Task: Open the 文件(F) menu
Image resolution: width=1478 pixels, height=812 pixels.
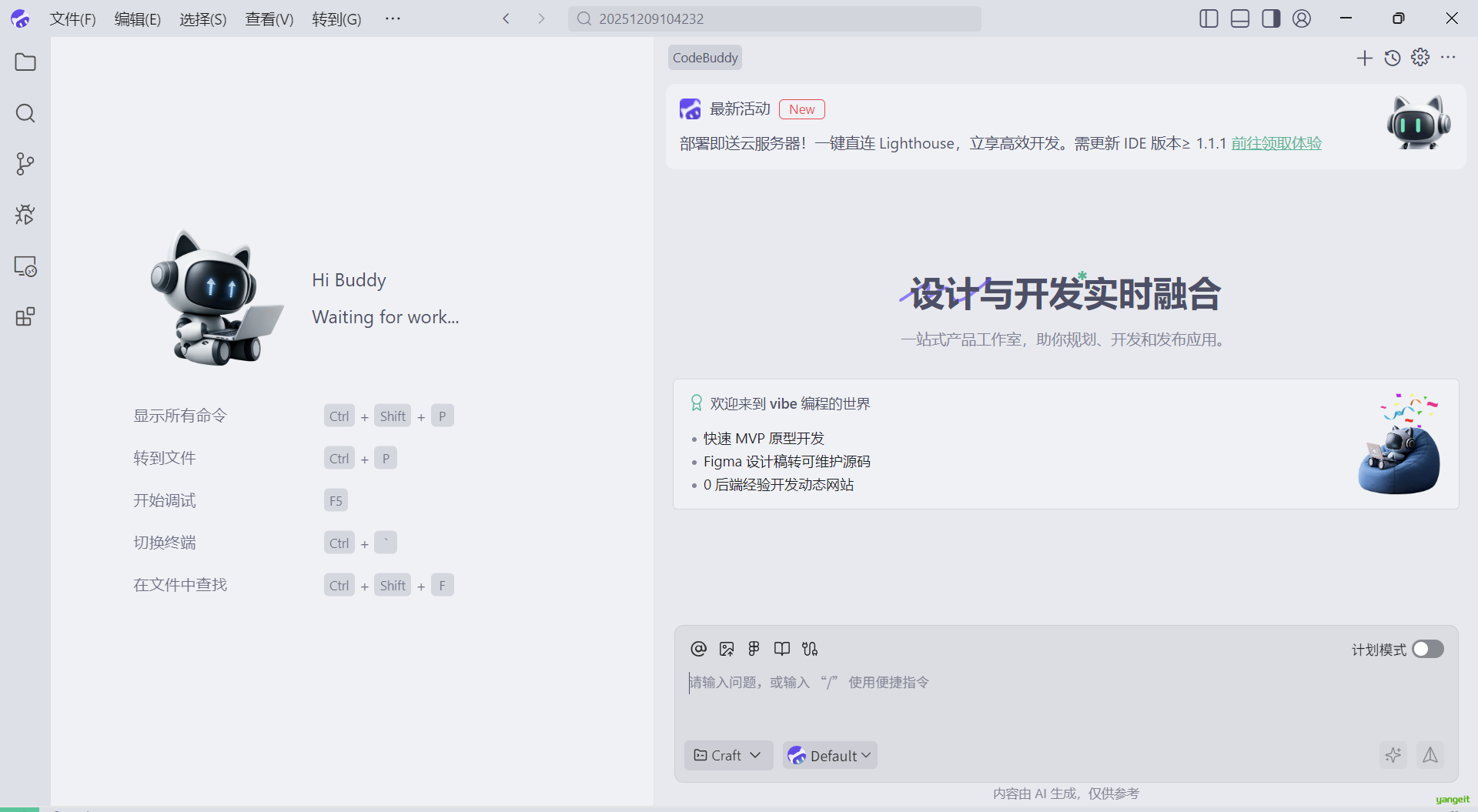Action: click(x=72, y=18)
